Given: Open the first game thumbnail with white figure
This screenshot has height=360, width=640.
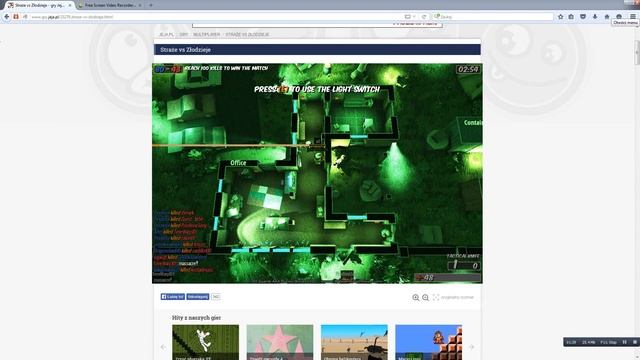Looking at the screenshot, I should click(x=206, y=342).
